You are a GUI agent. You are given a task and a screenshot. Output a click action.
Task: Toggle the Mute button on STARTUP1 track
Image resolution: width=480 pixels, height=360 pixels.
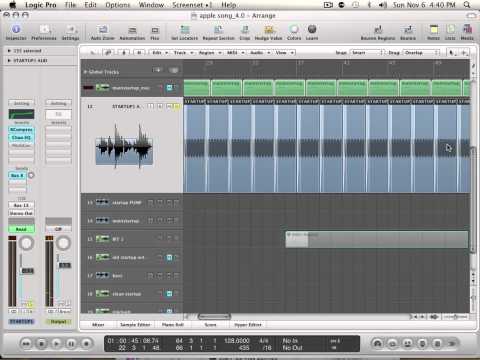click(169, 106)
